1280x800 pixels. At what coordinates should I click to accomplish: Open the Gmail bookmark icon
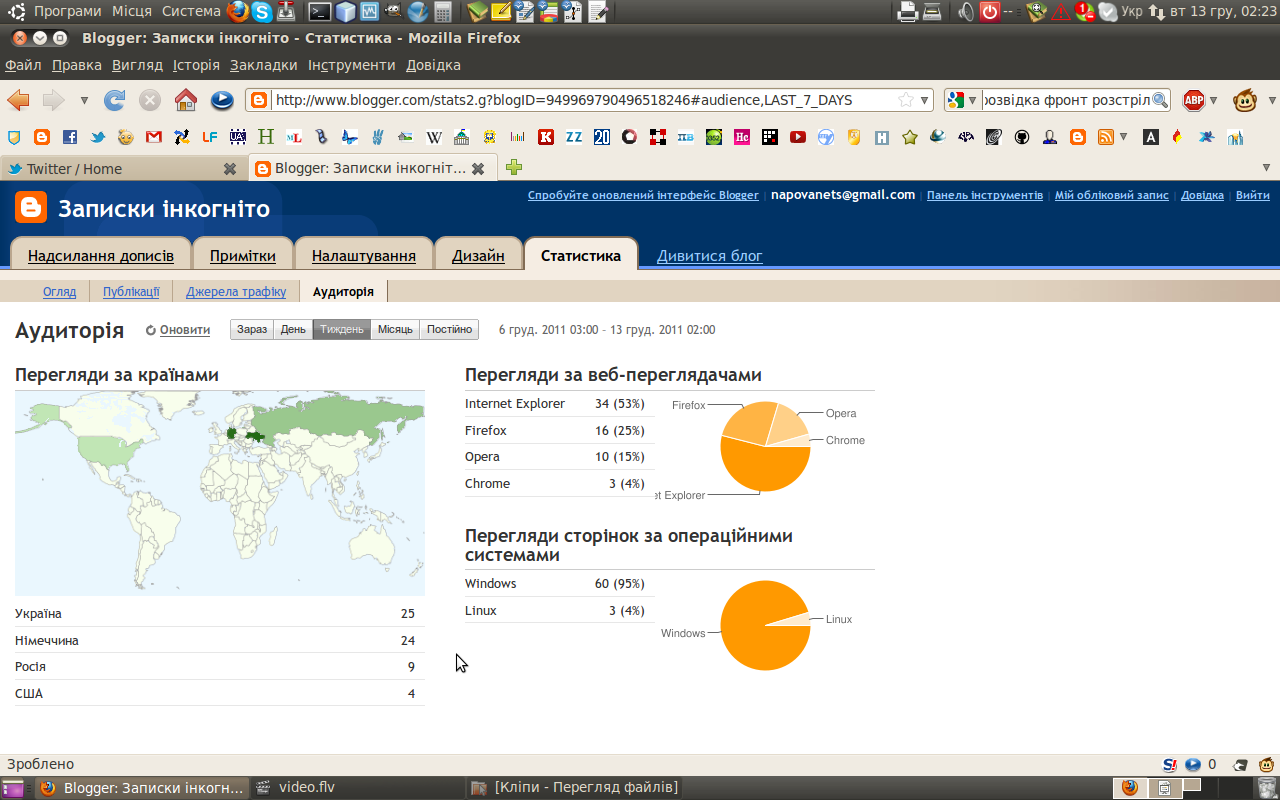[153, 137]
